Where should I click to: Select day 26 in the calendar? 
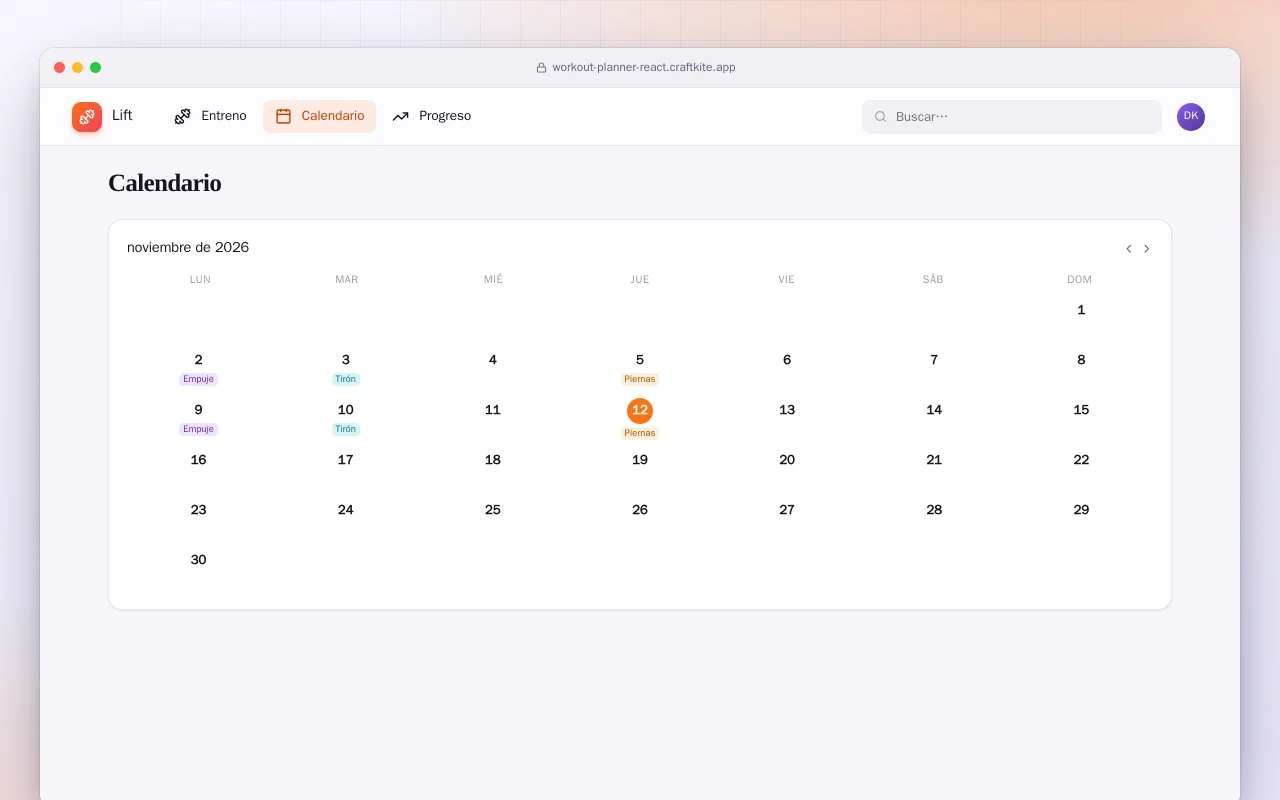(640, 510)
